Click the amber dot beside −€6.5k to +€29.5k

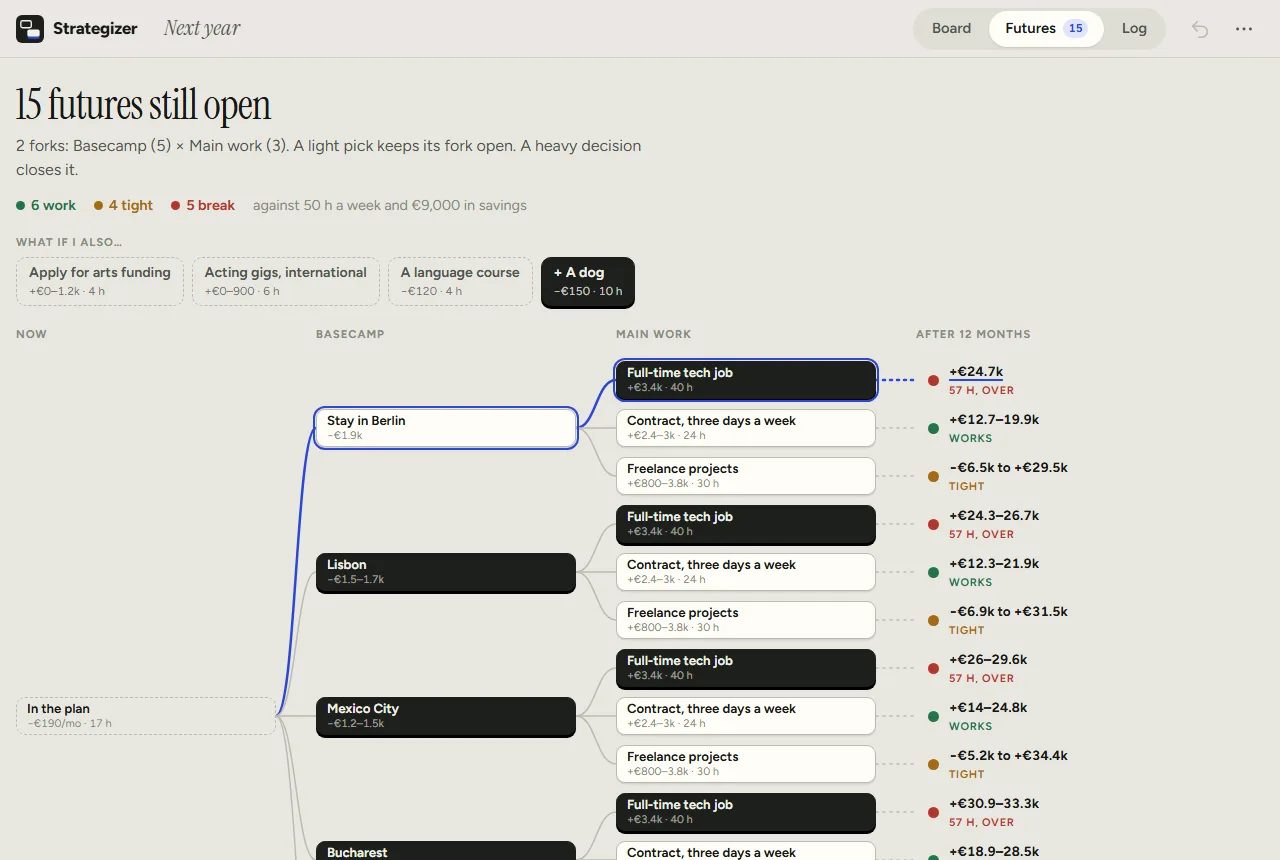(933, 476)
